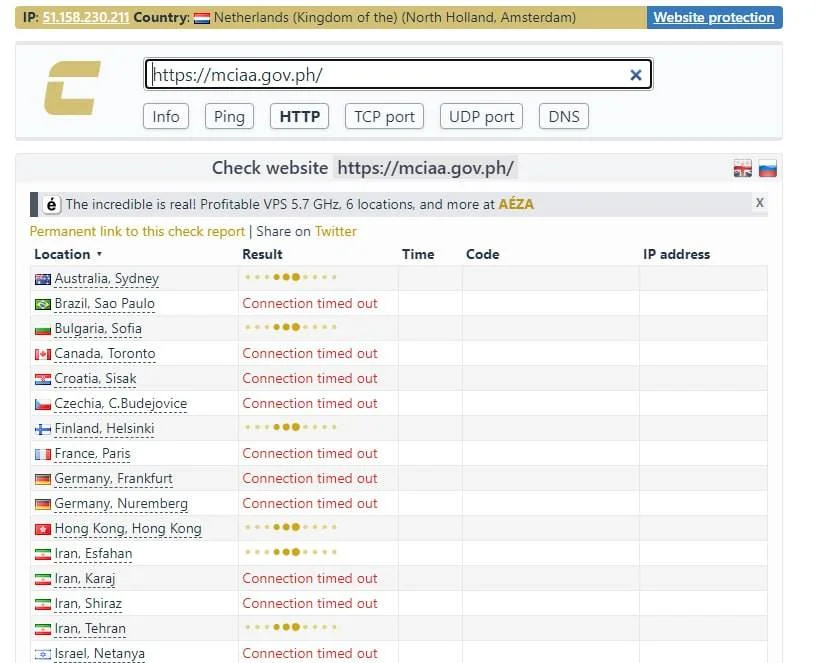The height and width of the screenshot is (663, 839).
Task: Click the Australia, Sydney location
Action: coord(106,279)
